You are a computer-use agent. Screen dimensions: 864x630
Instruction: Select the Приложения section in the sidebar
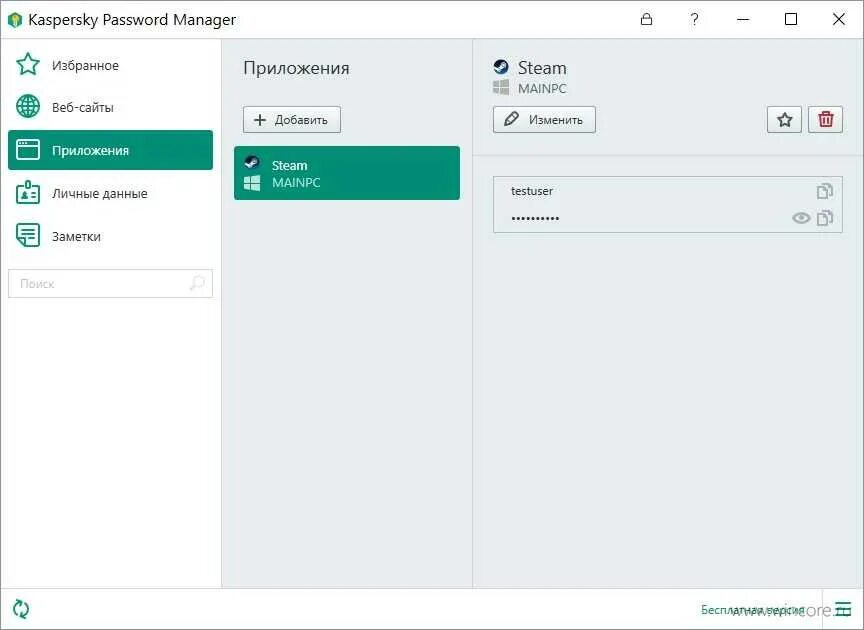[x=110, y=150]
